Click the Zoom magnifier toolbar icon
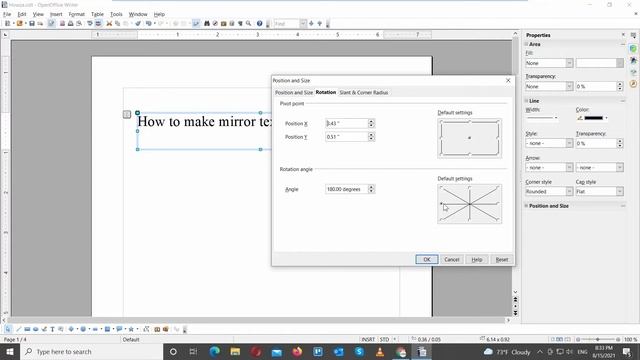 tap(248, 24)
